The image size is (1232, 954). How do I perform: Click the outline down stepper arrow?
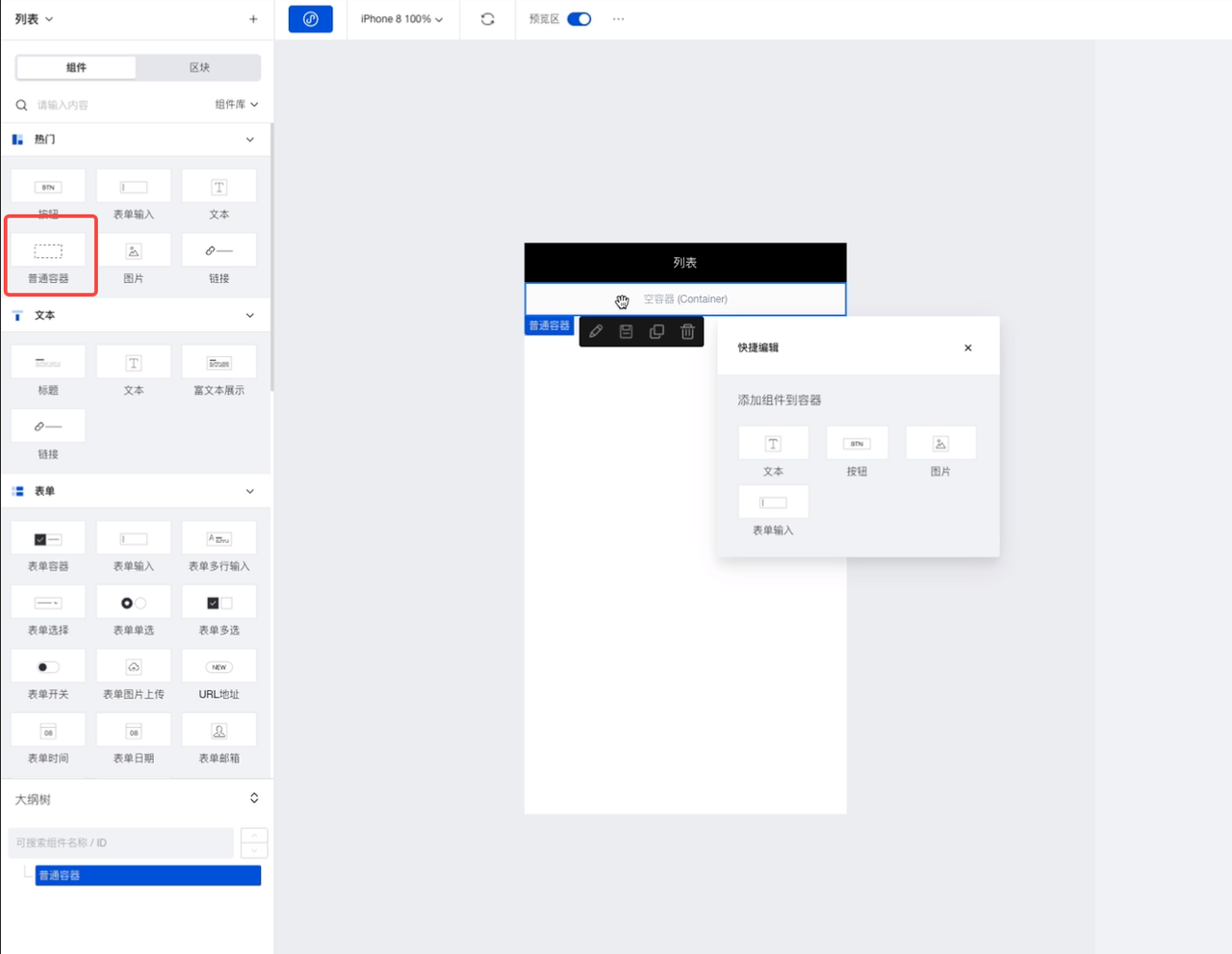pos(254,850)
